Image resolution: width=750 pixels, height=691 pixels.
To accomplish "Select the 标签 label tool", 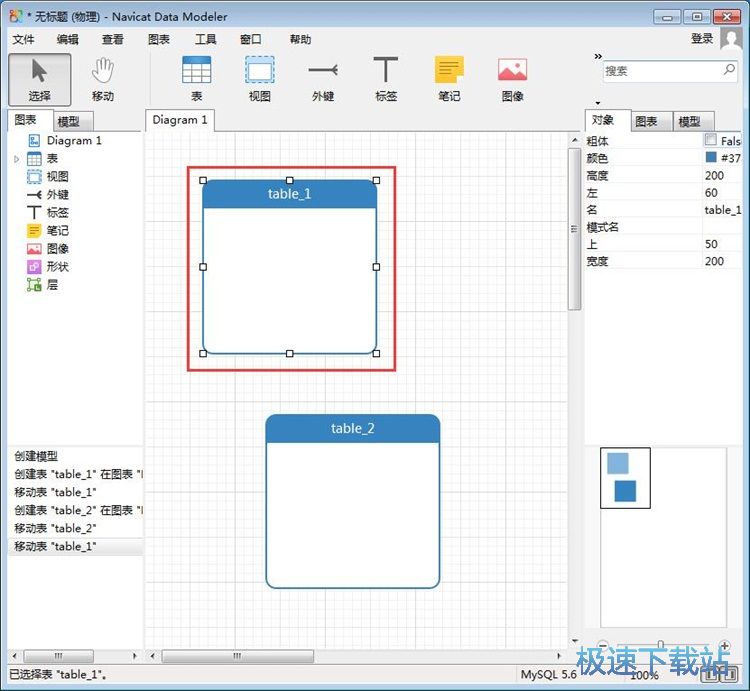I will click(x=386, y=78).
